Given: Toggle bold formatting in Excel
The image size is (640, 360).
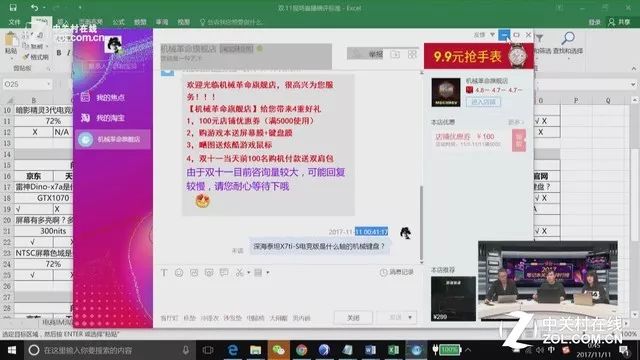Looking at the screenshot, I should coord(59,53).
